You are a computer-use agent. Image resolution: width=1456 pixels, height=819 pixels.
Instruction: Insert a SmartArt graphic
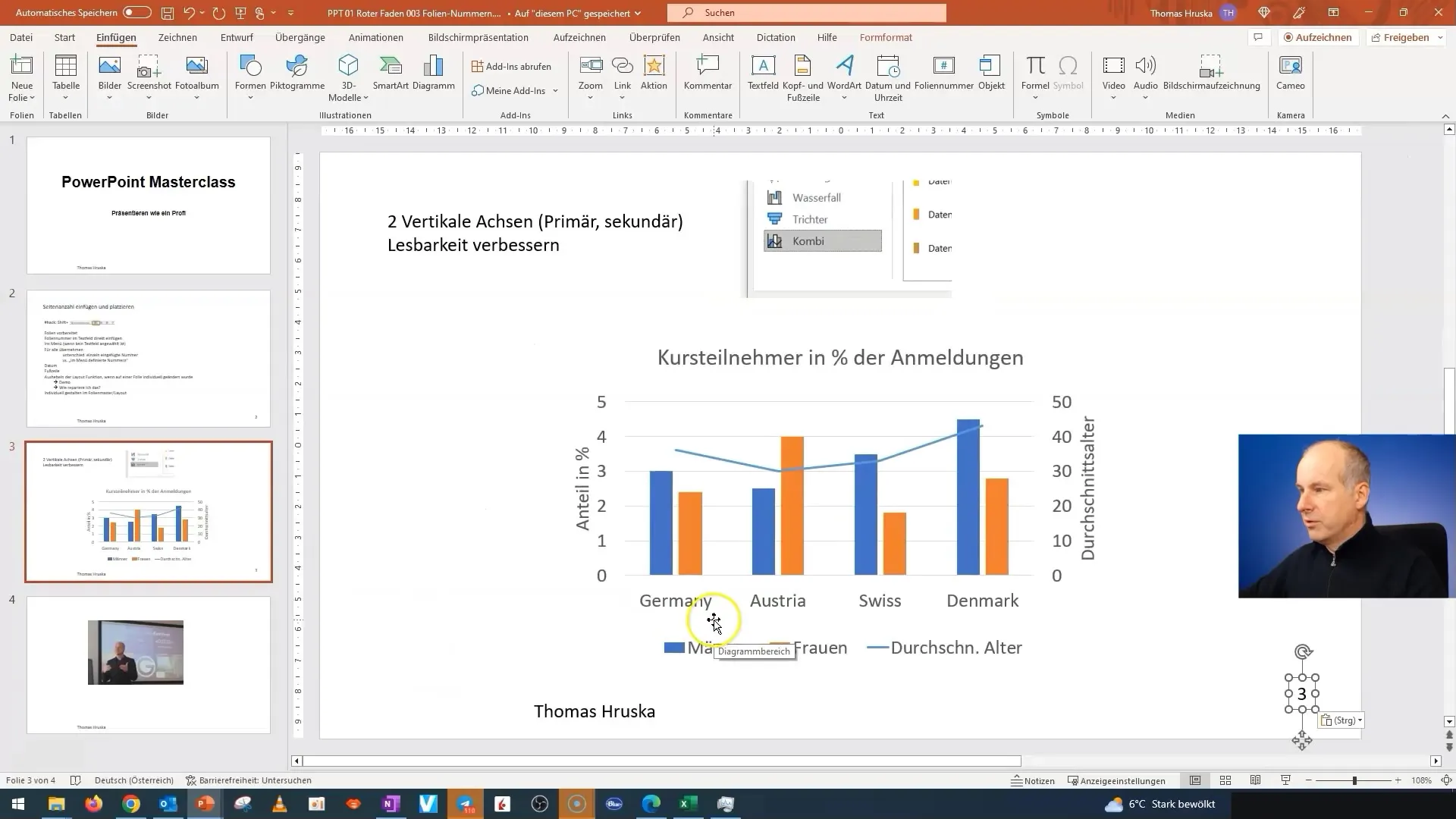coord(391,73)
